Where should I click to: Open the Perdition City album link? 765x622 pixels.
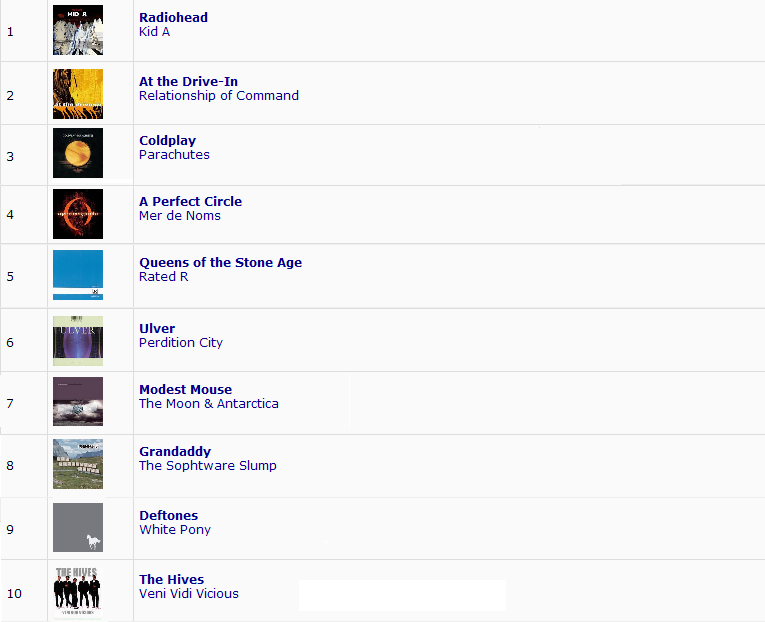(x=181, y=342)
